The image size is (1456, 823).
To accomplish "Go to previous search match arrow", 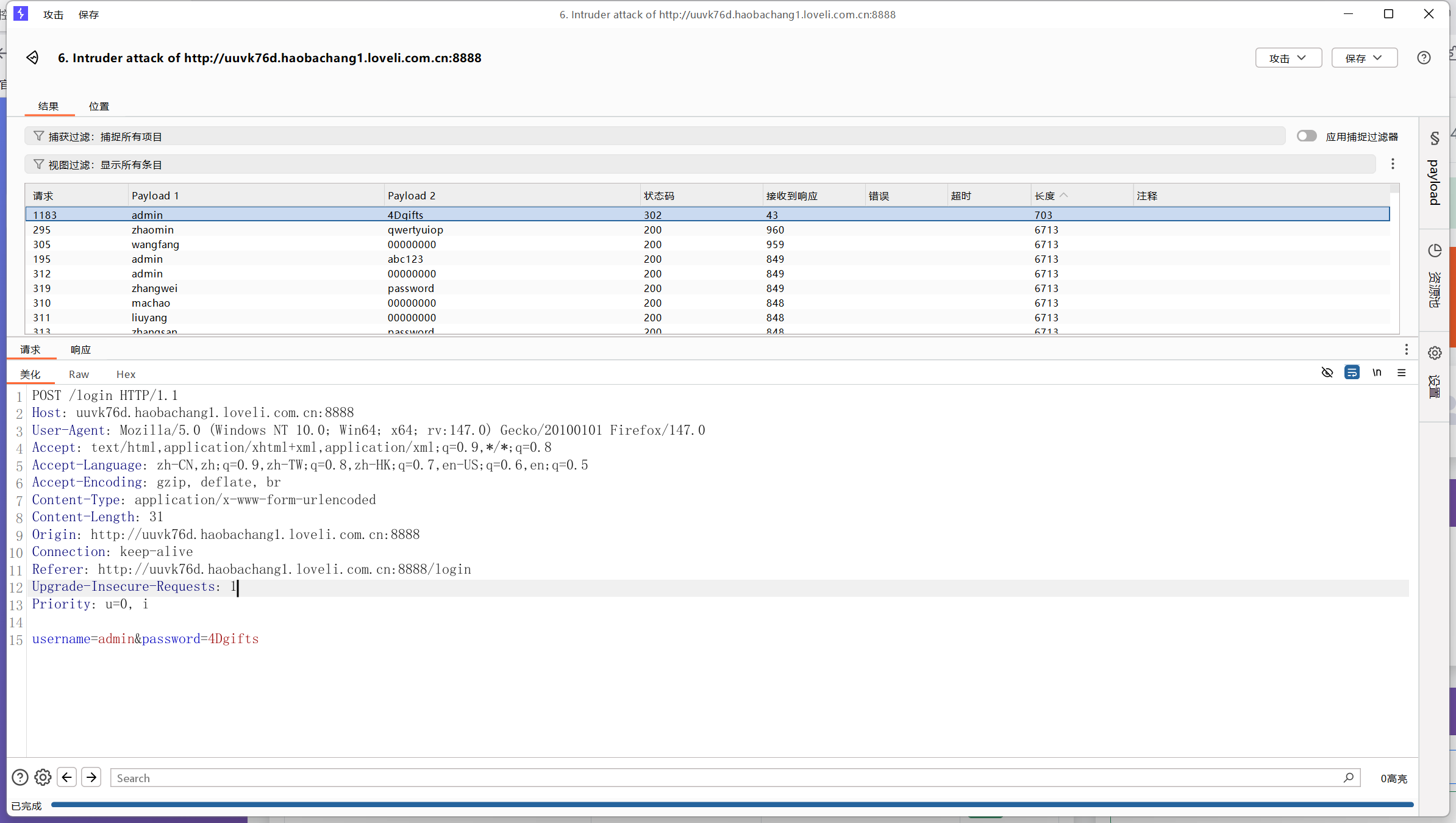I will (x=67, y=777).
